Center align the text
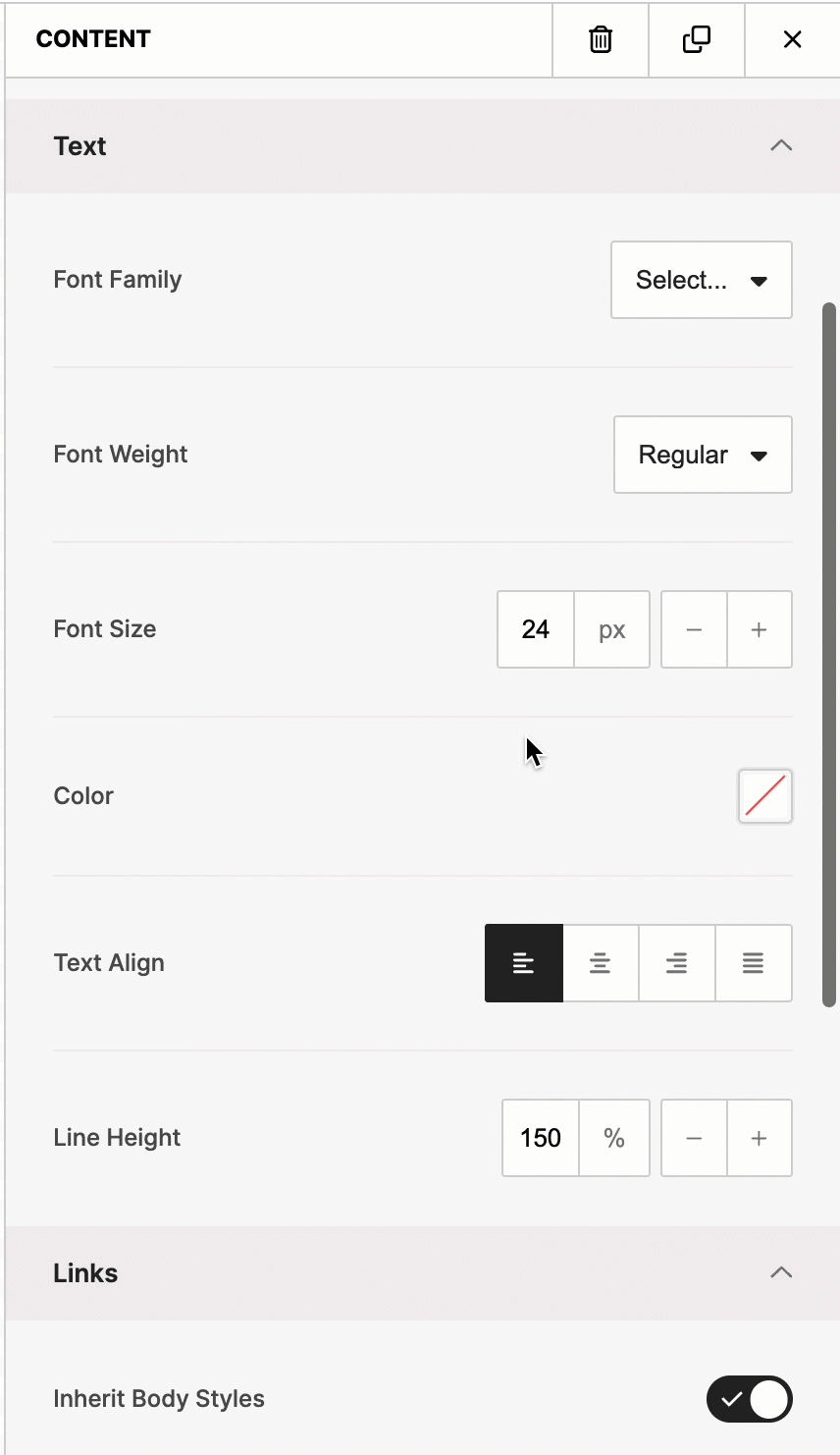The width and height of the screenshot is (840, 1455). tap(601, 963)
